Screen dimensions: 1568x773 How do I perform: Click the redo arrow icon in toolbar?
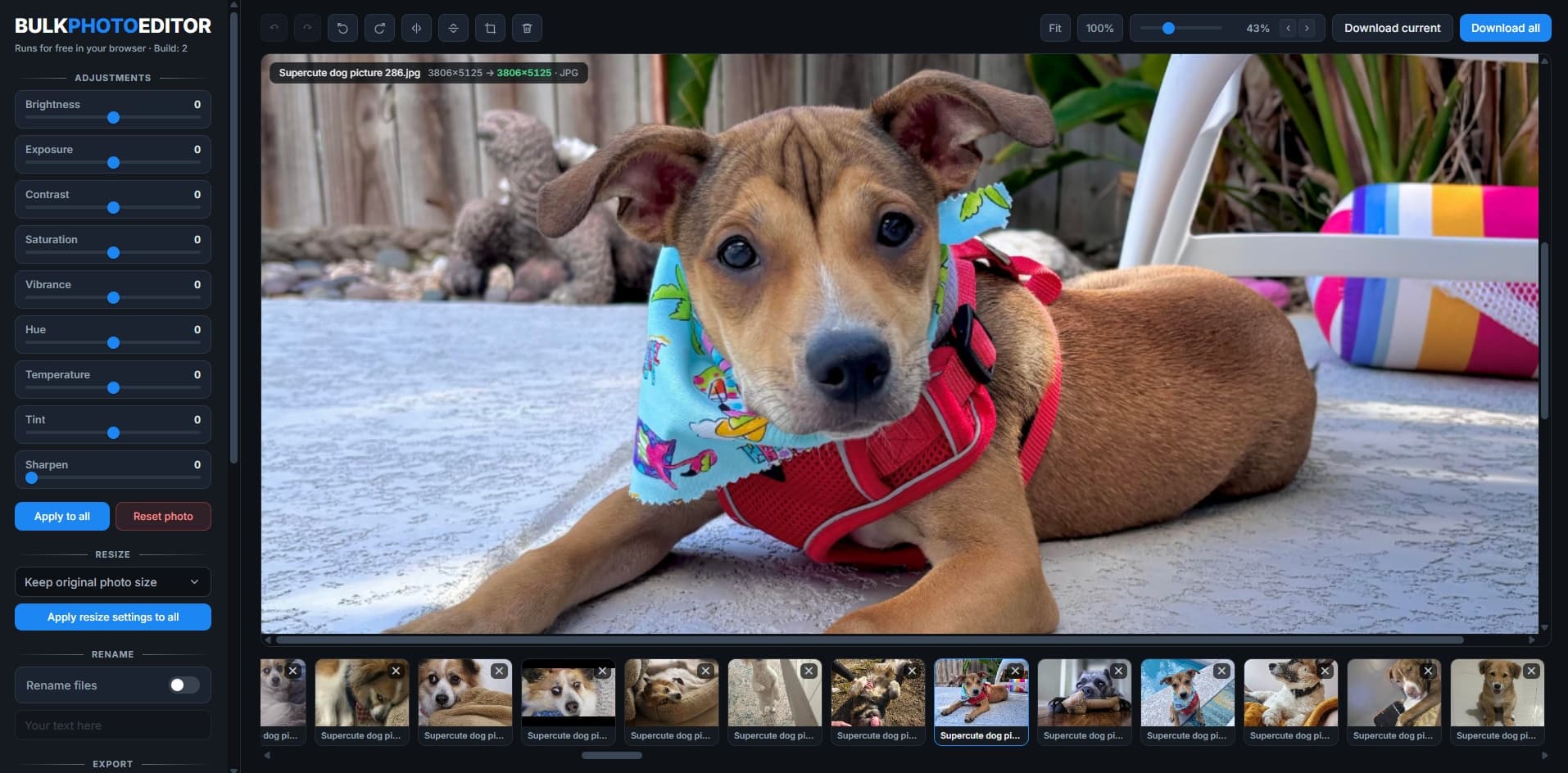pos(307,28)
